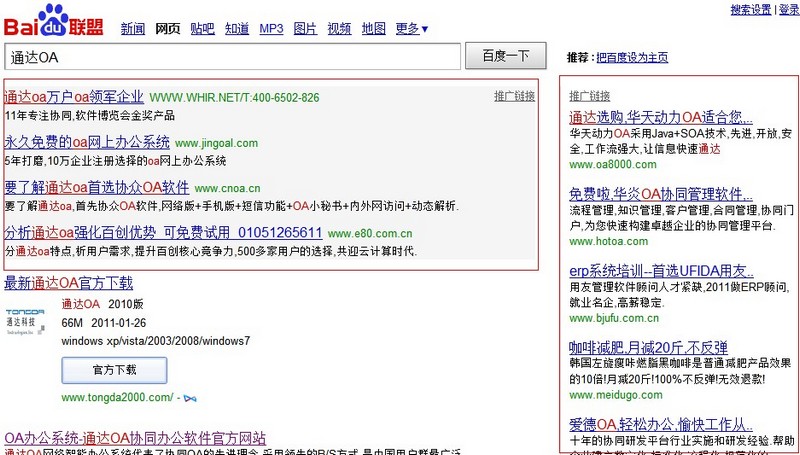Screen dimensions: 800x455
Task: Switch to the 图片 images tab
Action: [x=305, y=29]
